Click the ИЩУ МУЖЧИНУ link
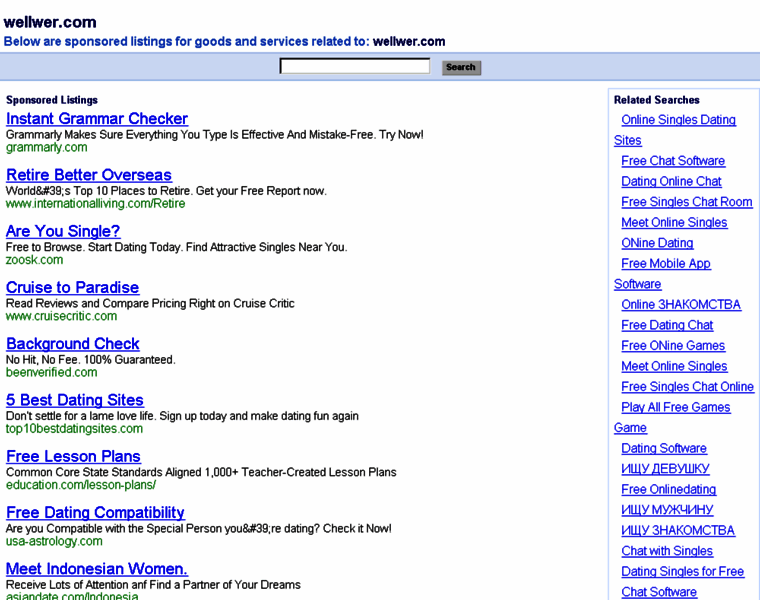 (x=667, y=510)
